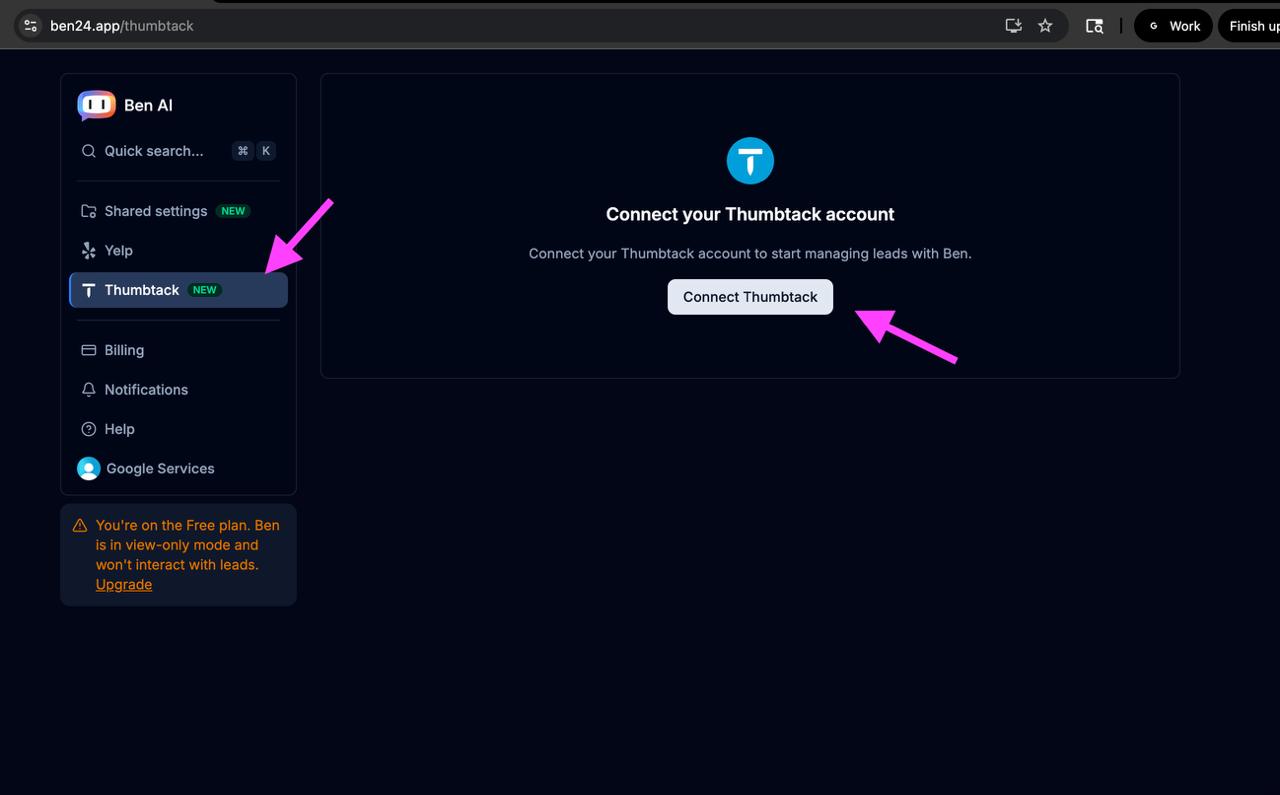Click the Free plan warning triangle icon
This screenshot has width=1280, height=795.
pyautogui.click(x=80, y=525)
